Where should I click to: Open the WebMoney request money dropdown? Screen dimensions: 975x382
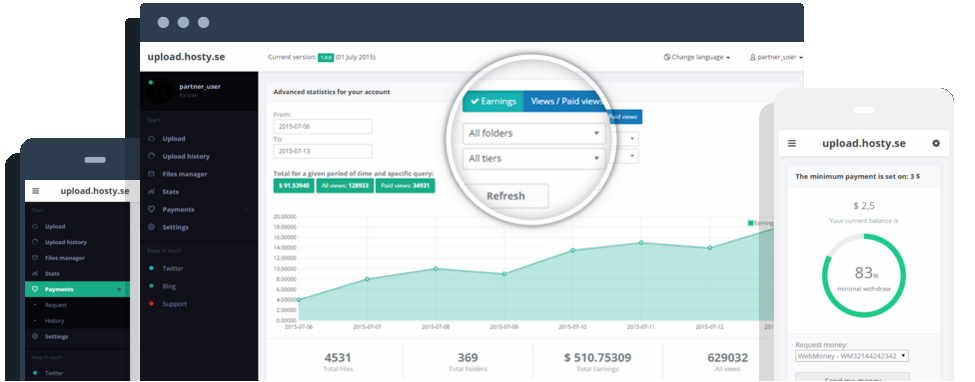852,356
